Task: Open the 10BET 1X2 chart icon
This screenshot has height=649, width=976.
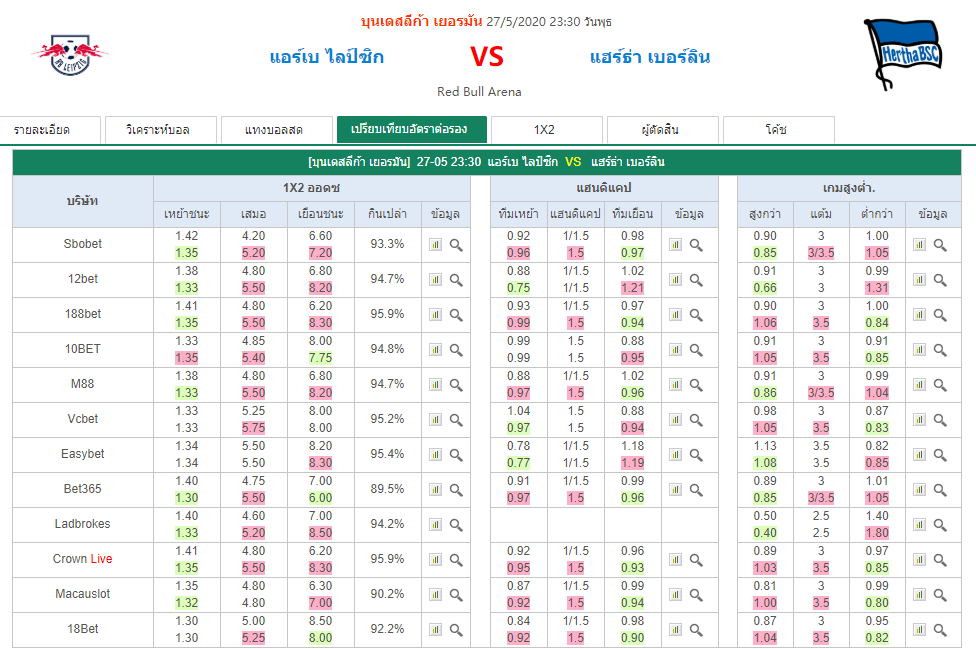Action: [435, 350]
